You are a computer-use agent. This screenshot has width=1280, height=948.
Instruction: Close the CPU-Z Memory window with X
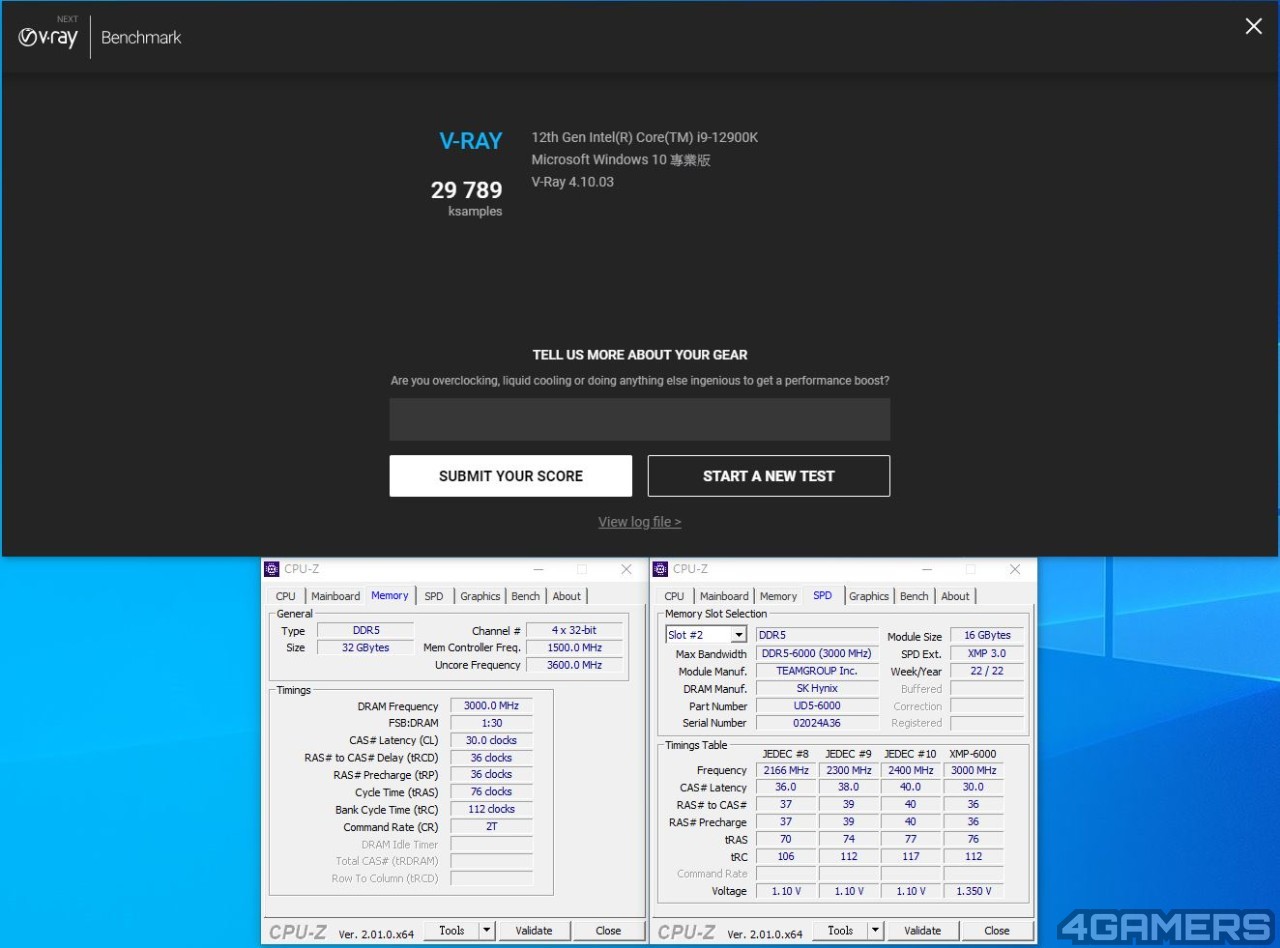click(626, 569)
